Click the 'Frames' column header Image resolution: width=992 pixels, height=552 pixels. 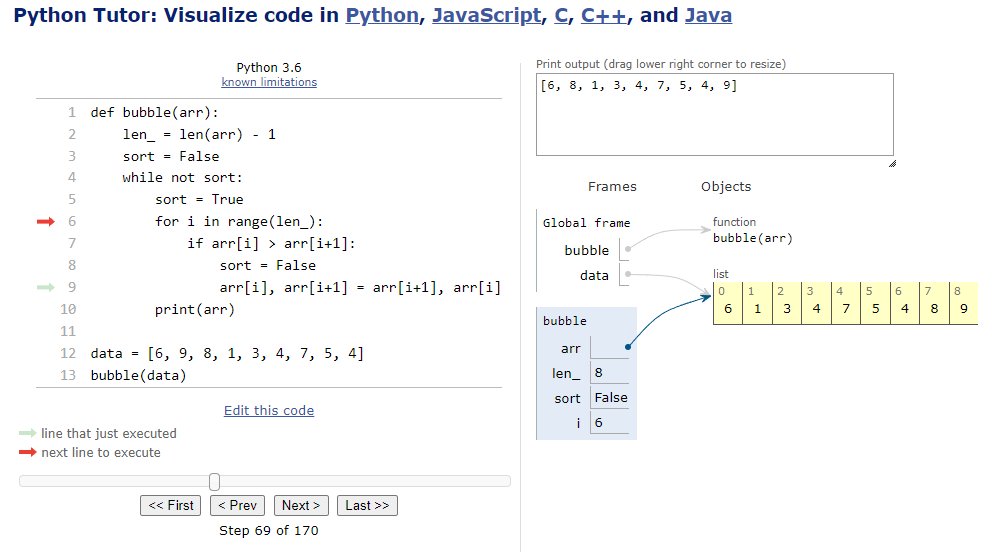click(612, 187)
